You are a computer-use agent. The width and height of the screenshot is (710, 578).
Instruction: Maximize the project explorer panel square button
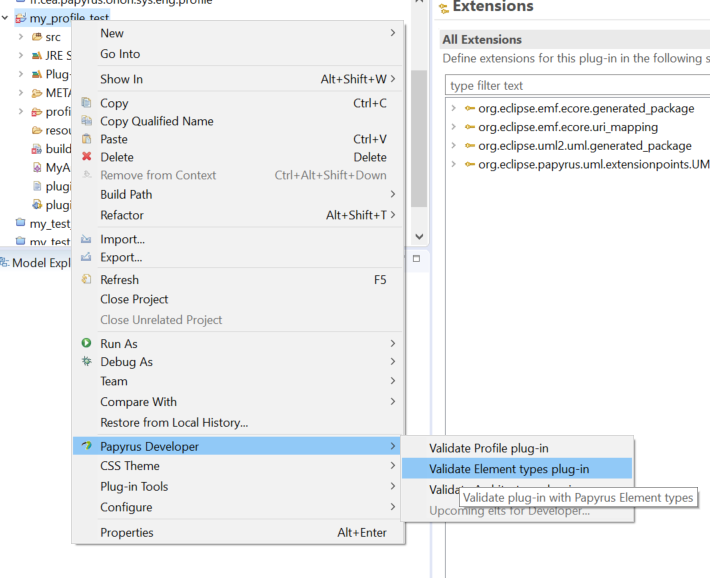point(417,259)
